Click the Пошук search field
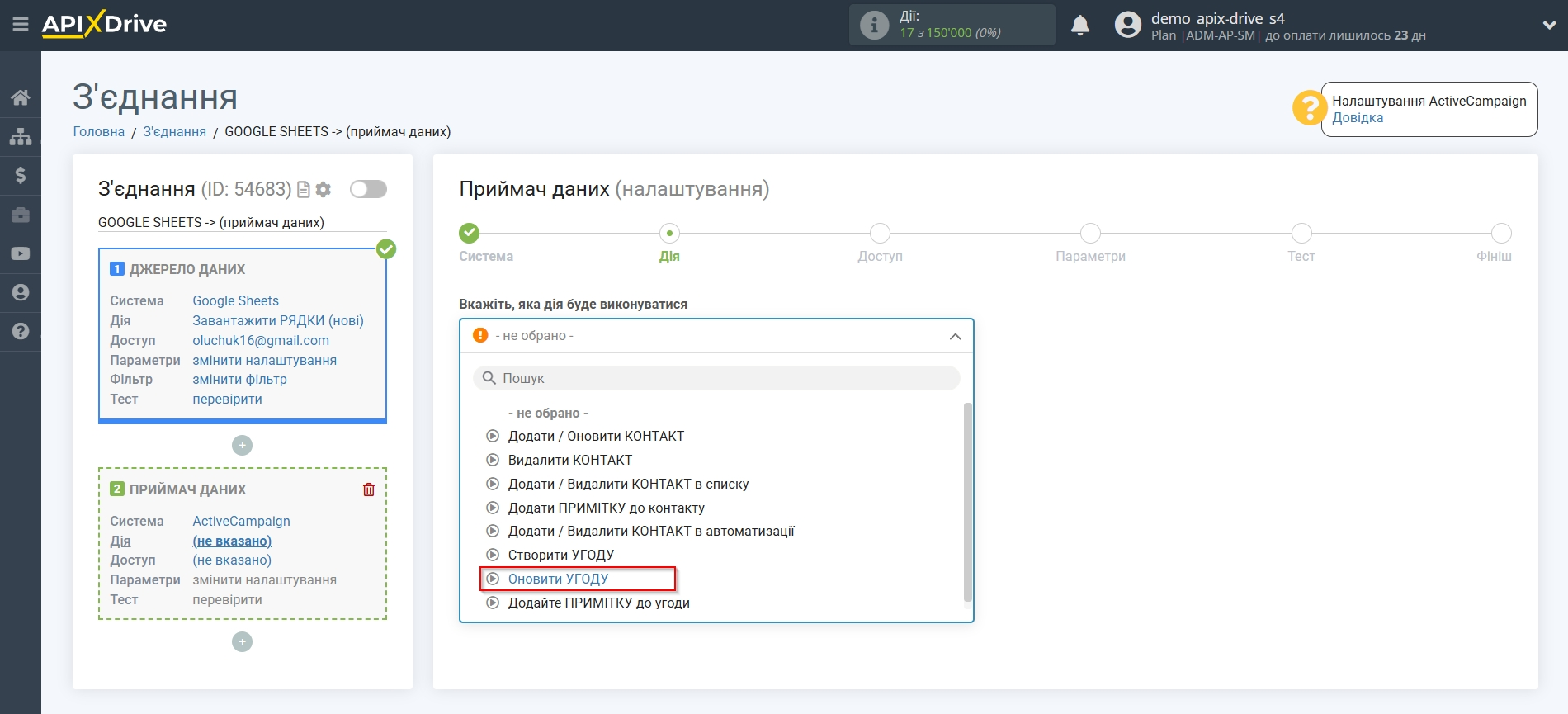1568x714 pixels. click(716, 378)
